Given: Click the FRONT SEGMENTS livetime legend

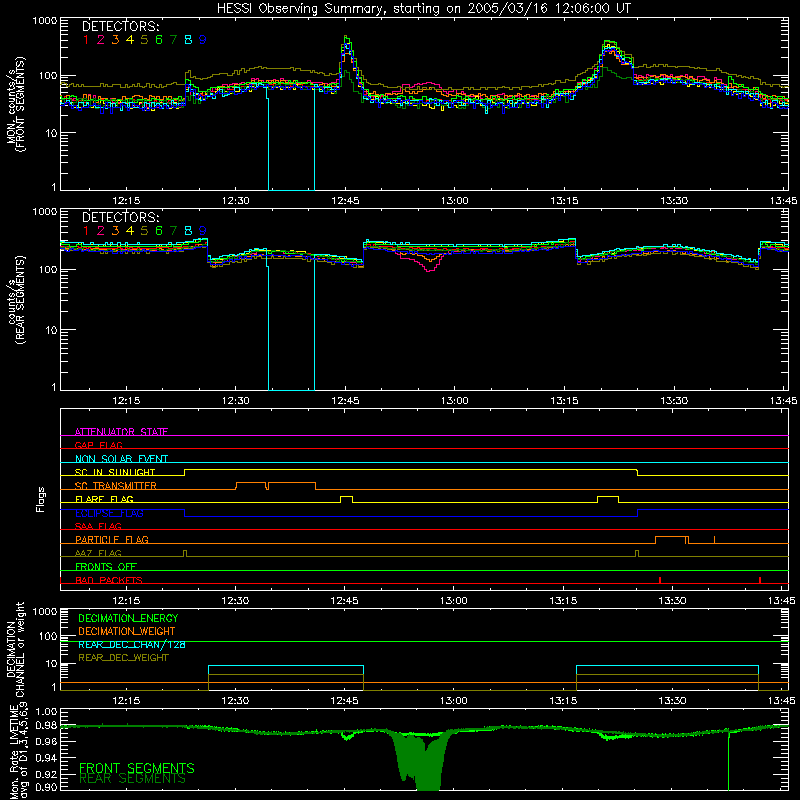Looking at the screenshot, I should tap(137, 768).
